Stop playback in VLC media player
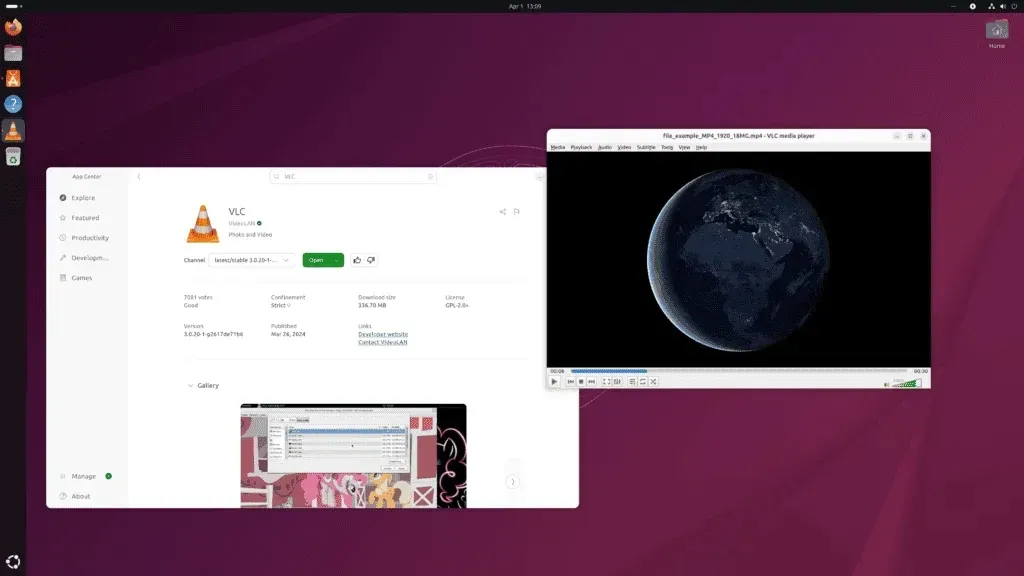The image size is (1024, 576). tap(581, 381)
